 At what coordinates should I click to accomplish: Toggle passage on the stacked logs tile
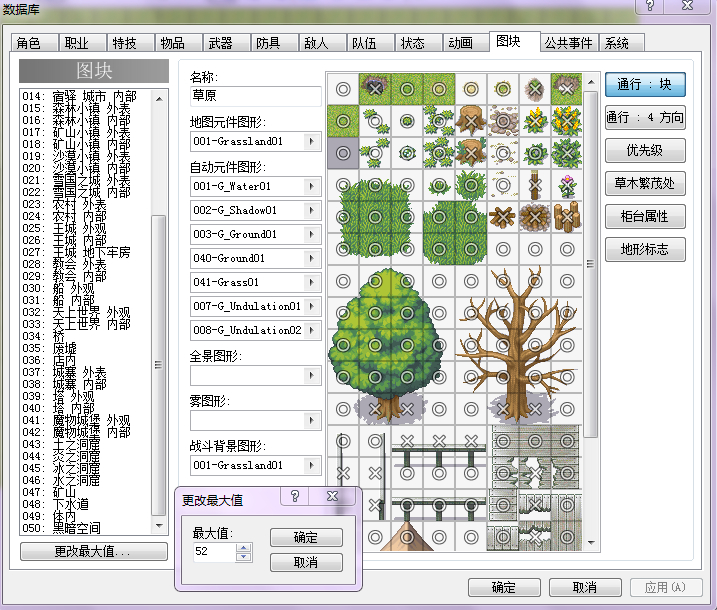(x=567, y=217)
